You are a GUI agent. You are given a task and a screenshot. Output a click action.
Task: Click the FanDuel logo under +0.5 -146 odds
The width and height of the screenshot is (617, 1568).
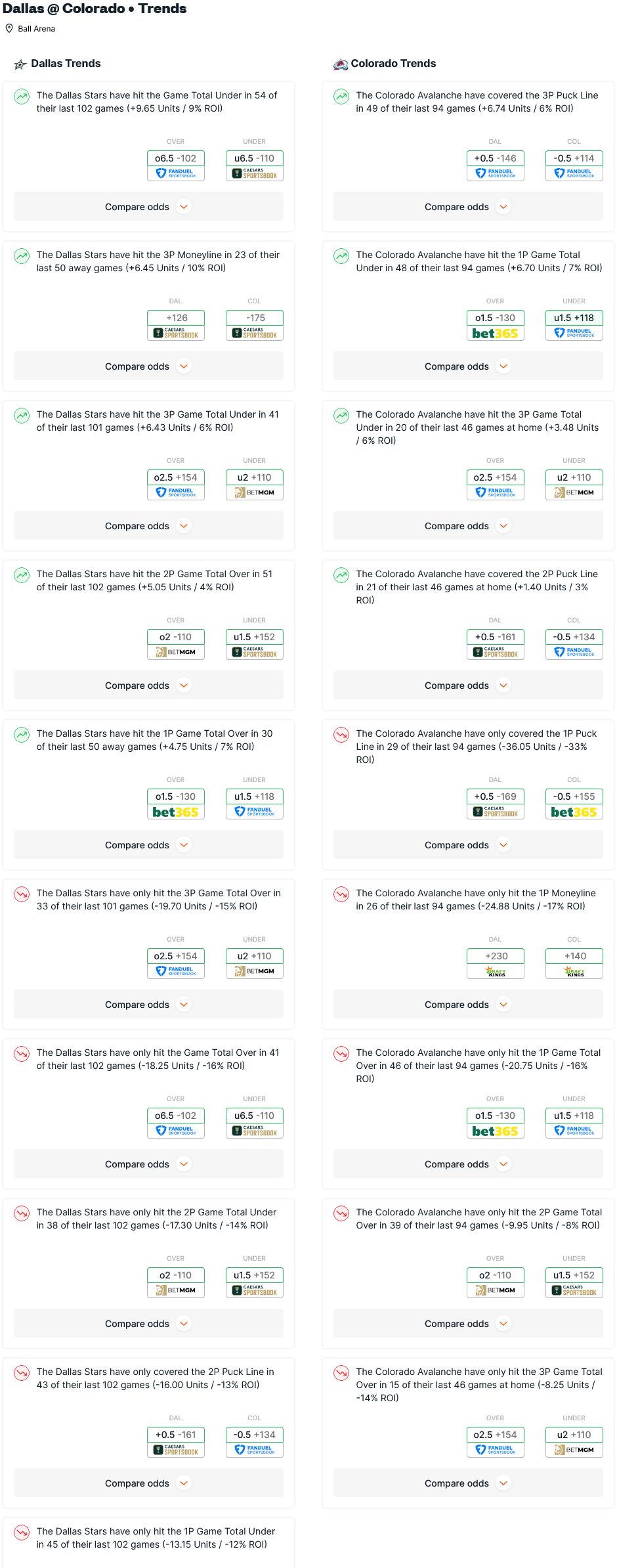tap(496, 174)
